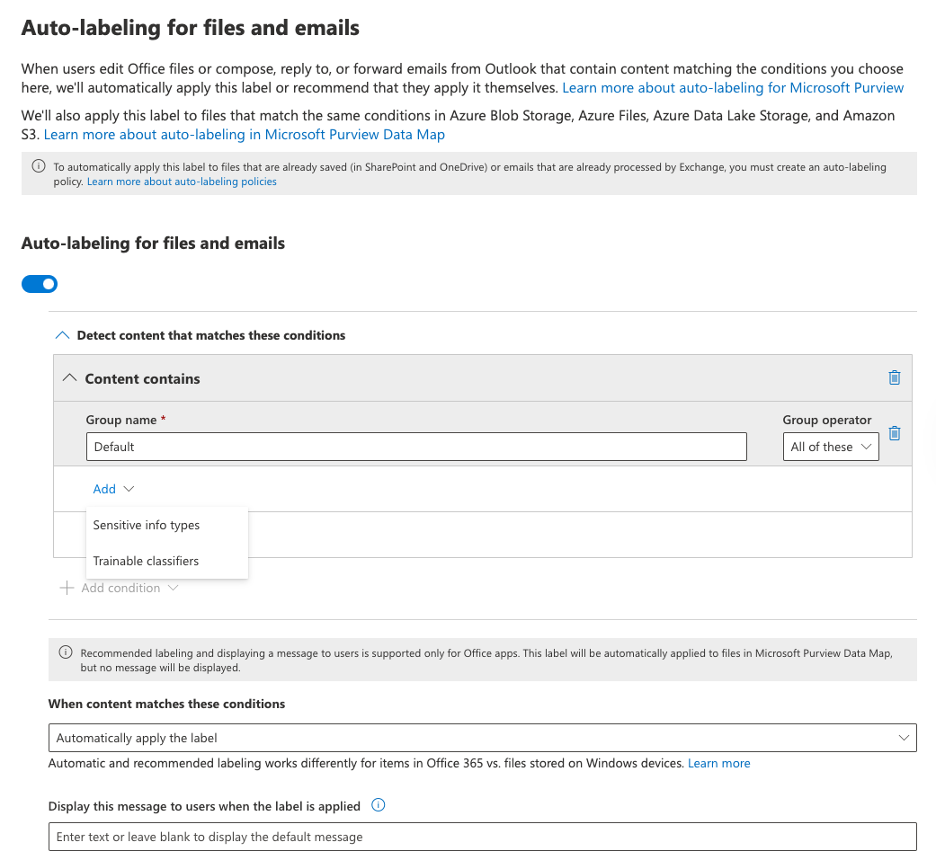Open Learn more about auto-labeling in Purview Data Map

coord(244,134)
